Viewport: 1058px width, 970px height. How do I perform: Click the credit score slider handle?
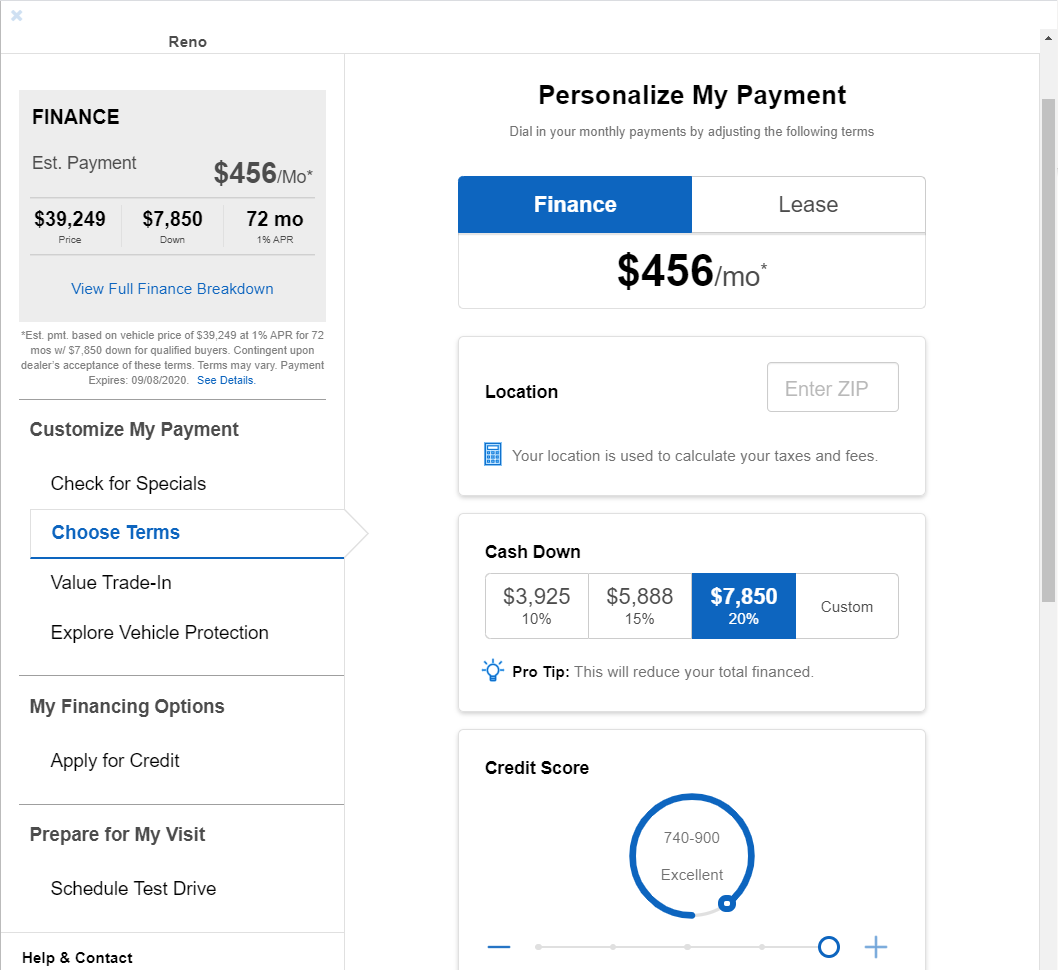point(829,947)
